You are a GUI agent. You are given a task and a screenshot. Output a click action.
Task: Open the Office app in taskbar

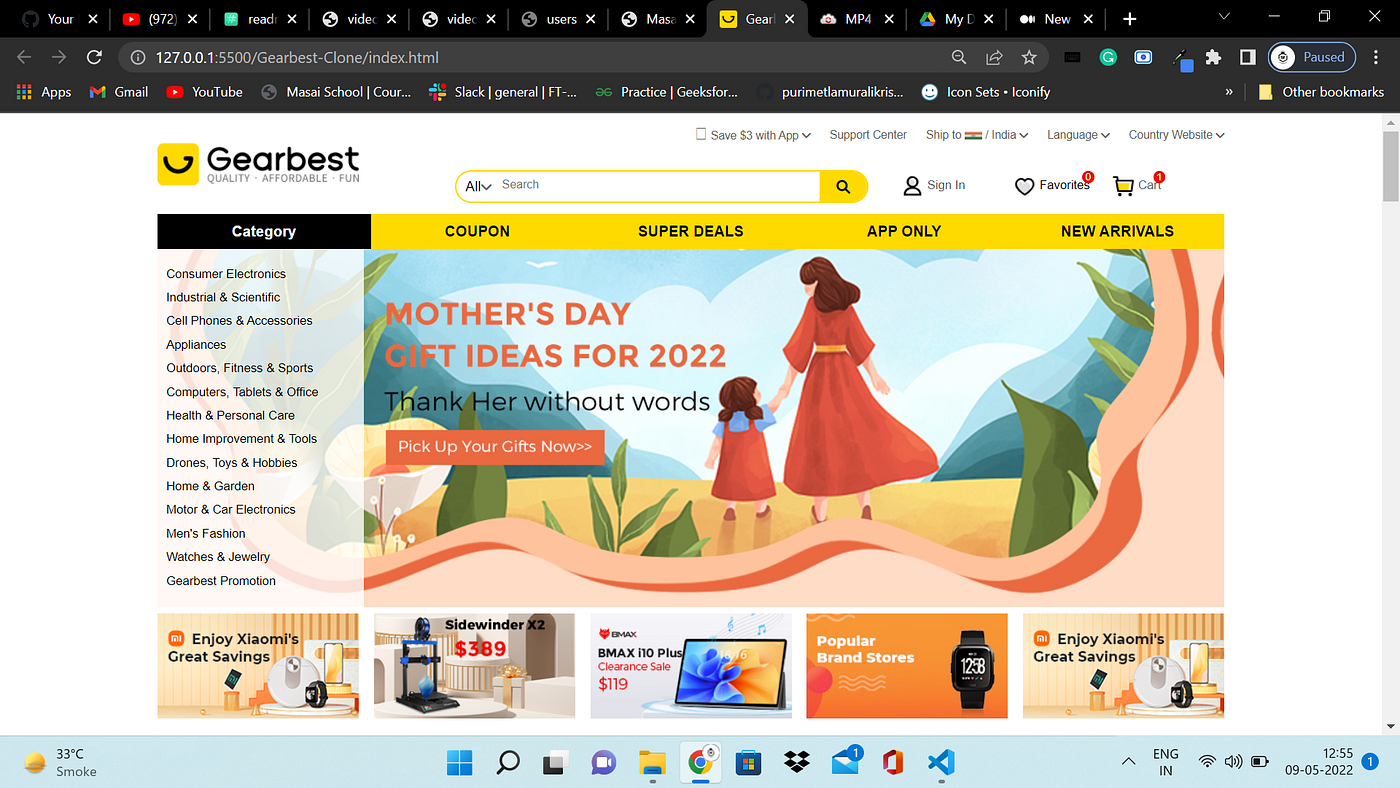pyautogui.click(x=893, y=763)
